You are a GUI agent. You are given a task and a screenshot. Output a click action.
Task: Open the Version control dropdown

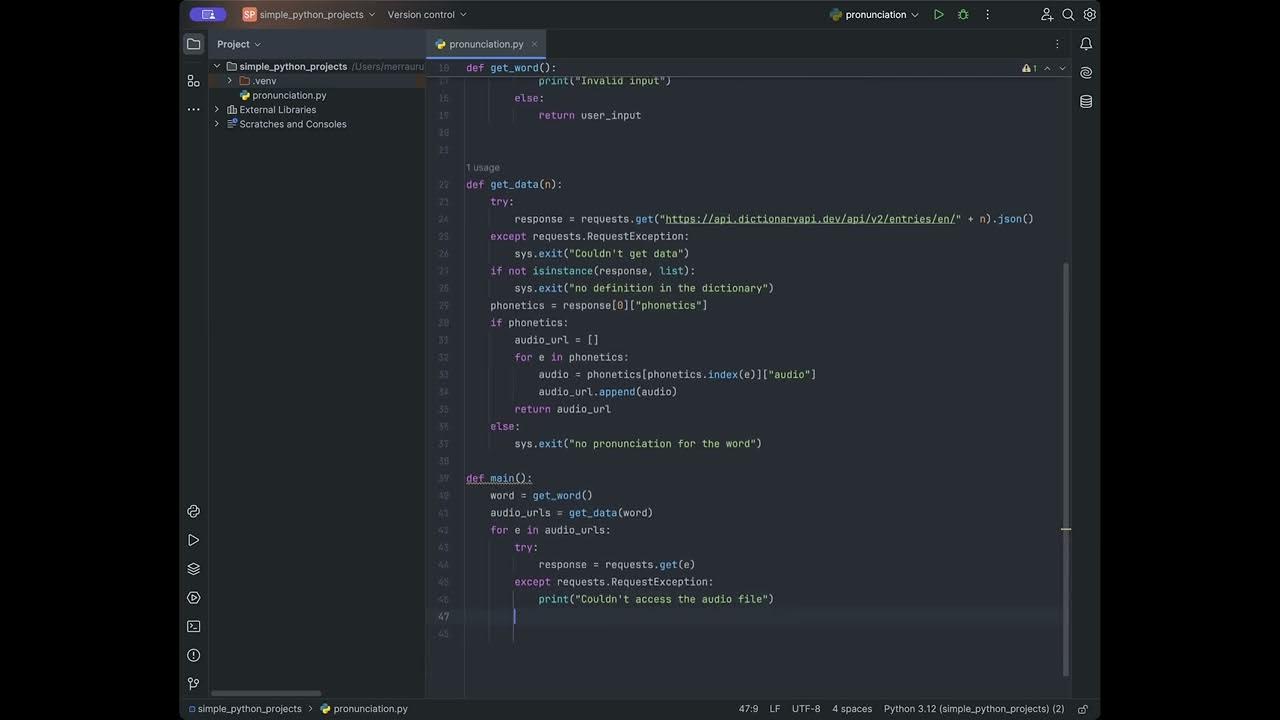click(x=427, y=15)
